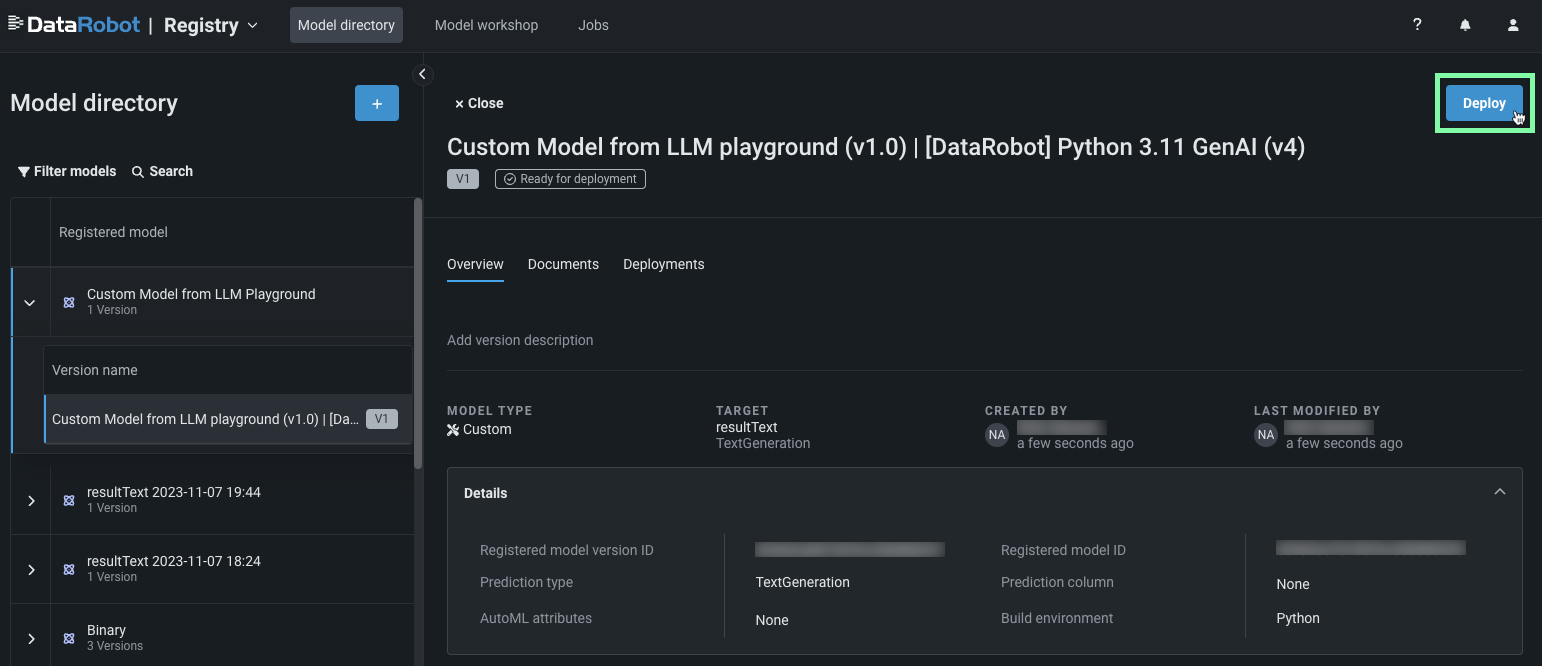Open the notifications bell icon

coord(1465,25)
